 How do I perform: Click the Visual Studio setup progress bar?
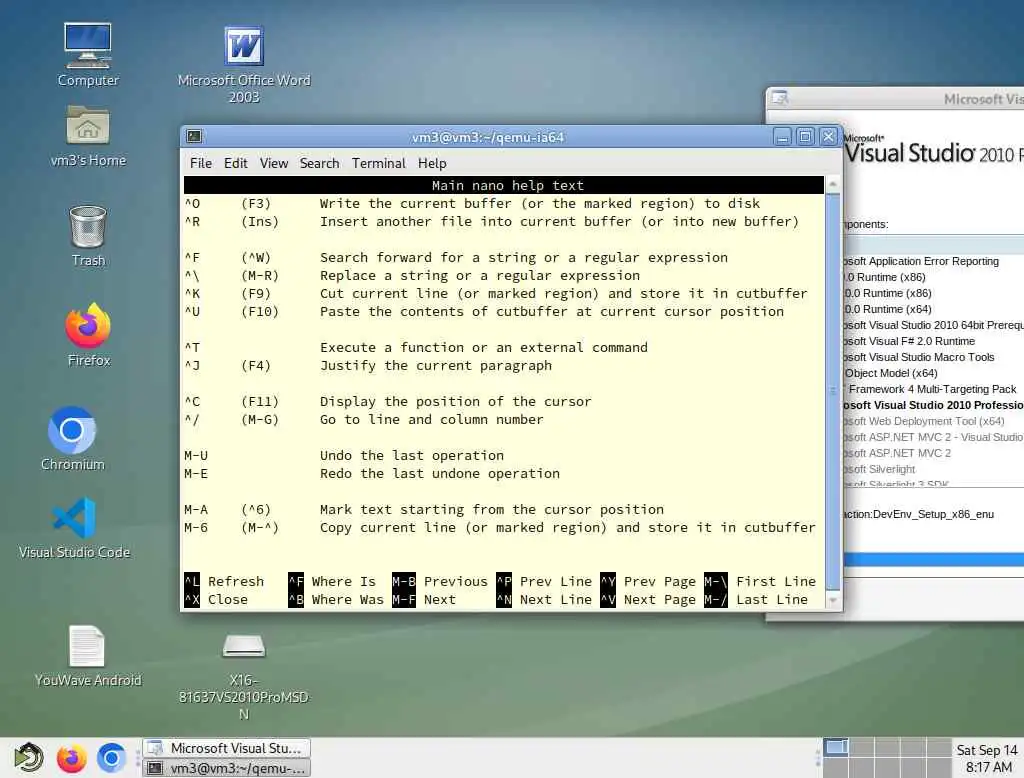933,559
